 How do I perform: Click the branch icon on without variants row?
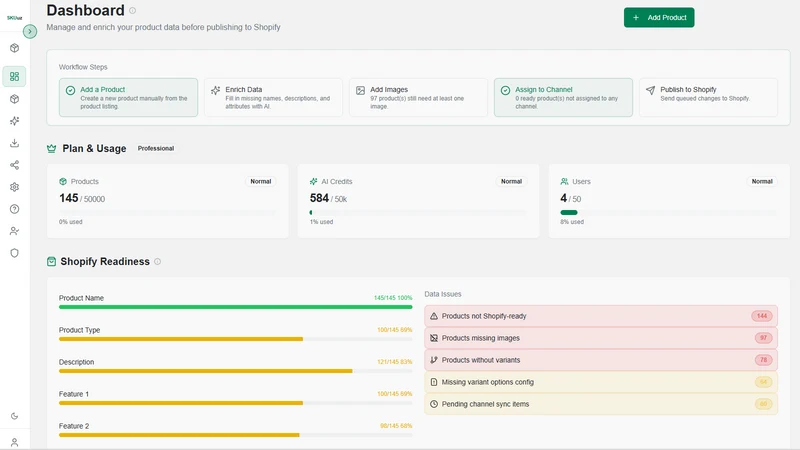[x=434, y=360]
